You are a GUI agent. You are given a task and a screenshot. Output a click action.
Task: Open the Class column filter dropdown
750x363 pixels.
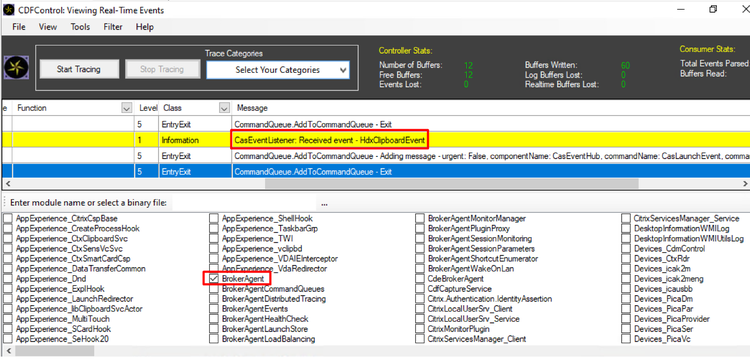tap(224, 108)
